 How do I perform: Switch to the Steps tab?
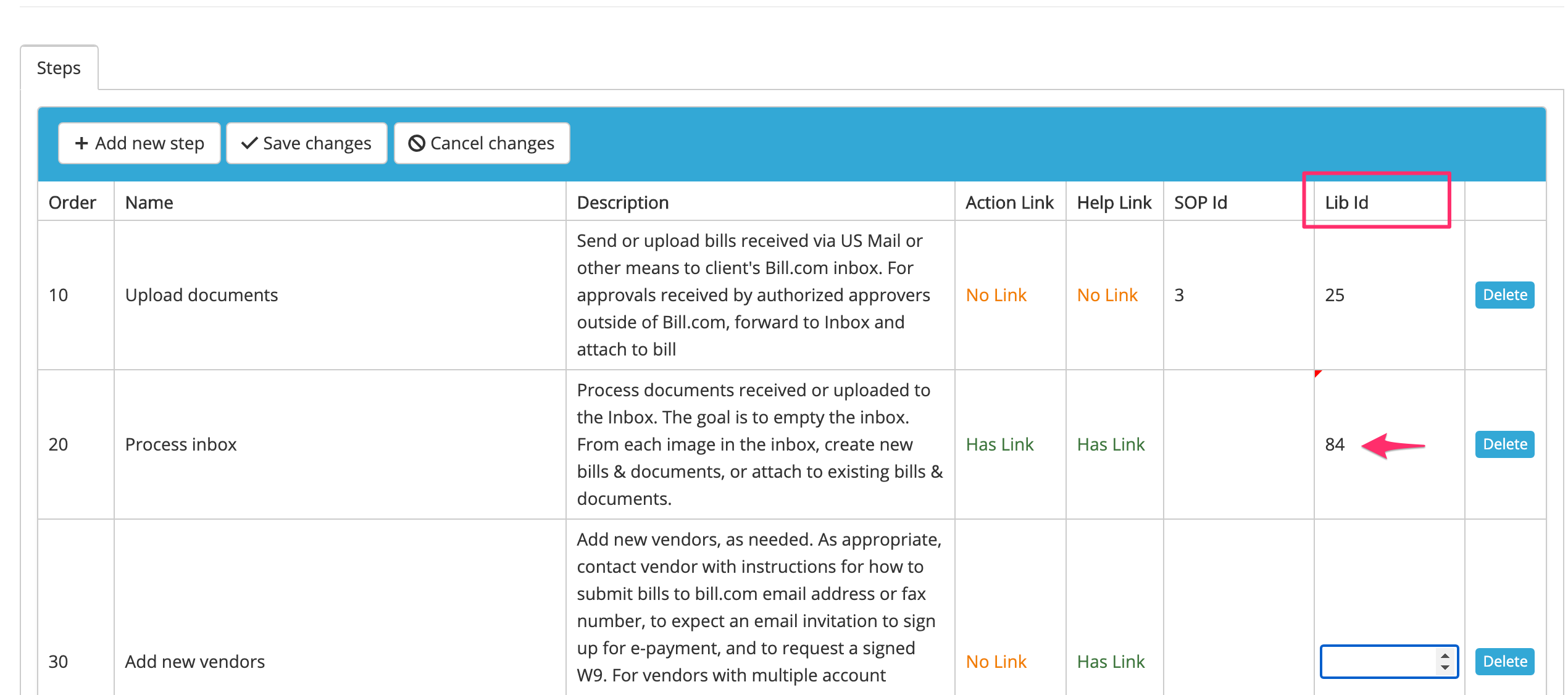click(58, 68)
